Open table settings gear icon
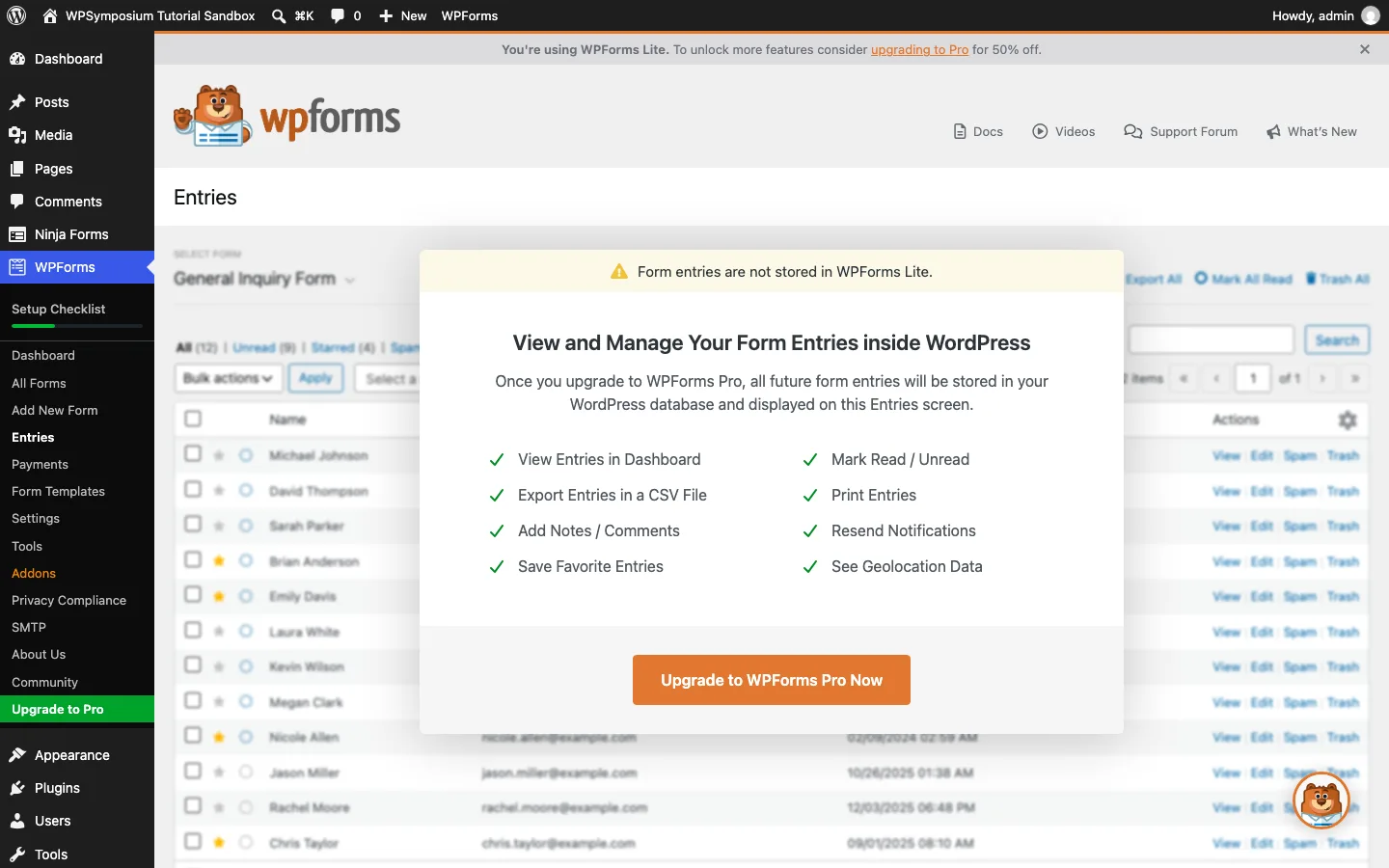This screenshot has height=868, width=1389. (x=1348, y=420)
